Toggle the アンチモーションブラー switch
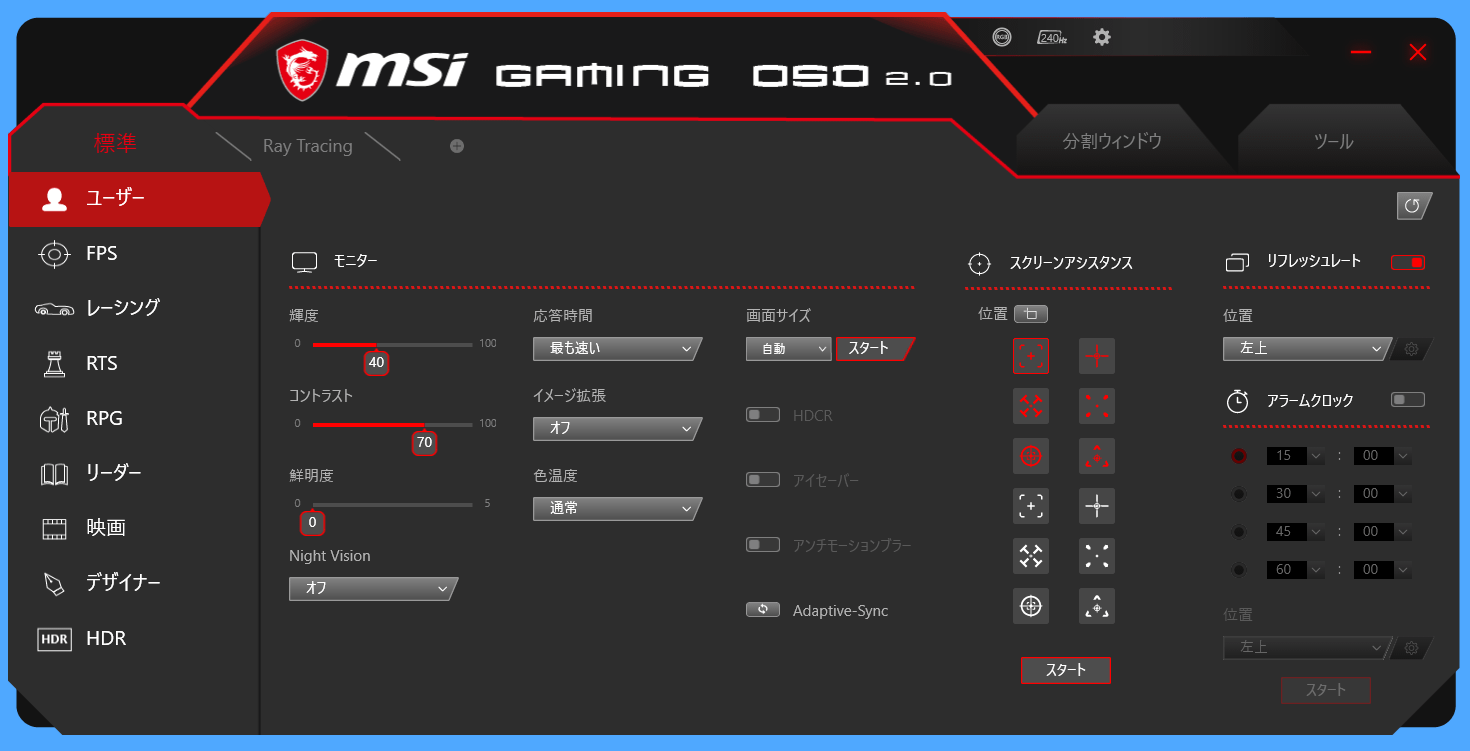The width and height of the screenshot is (1470, 751). pos(763,545)
